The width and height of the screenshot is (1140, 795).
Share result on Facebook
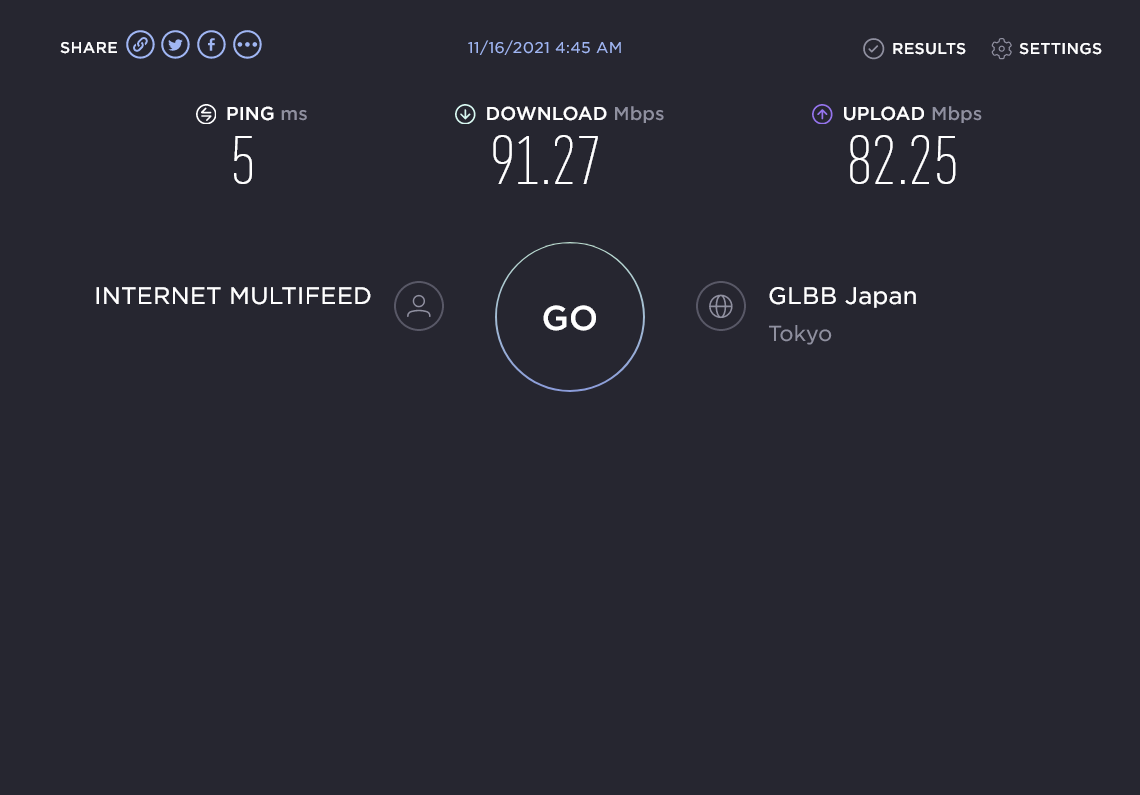coord(211,45)
